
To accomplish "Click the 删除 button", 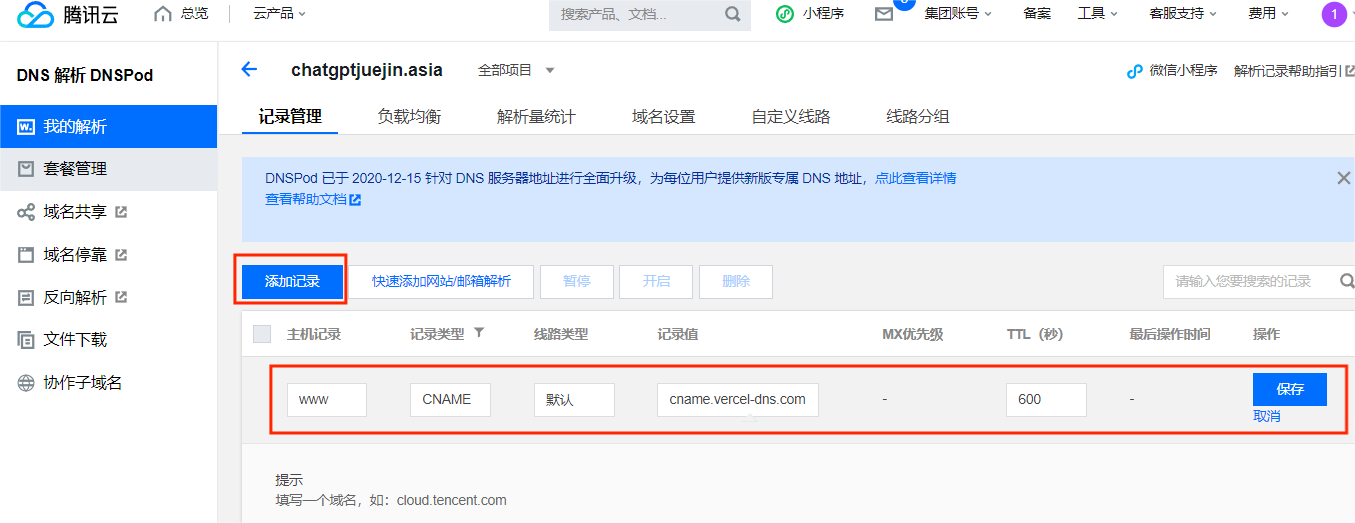I will pyautogui.click(x=736, y=281).
